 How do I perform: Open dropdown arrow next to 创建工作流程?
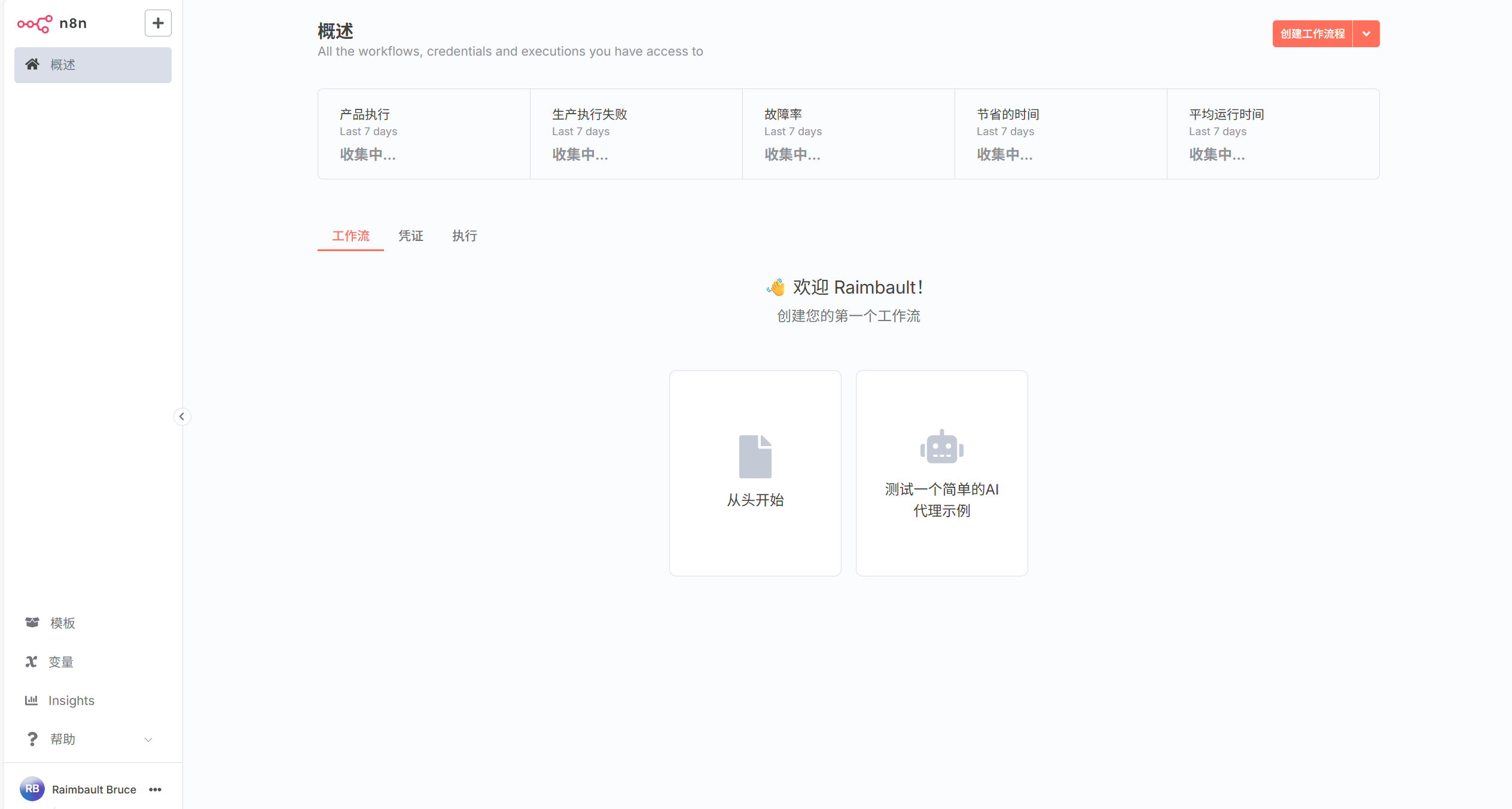1366,34
